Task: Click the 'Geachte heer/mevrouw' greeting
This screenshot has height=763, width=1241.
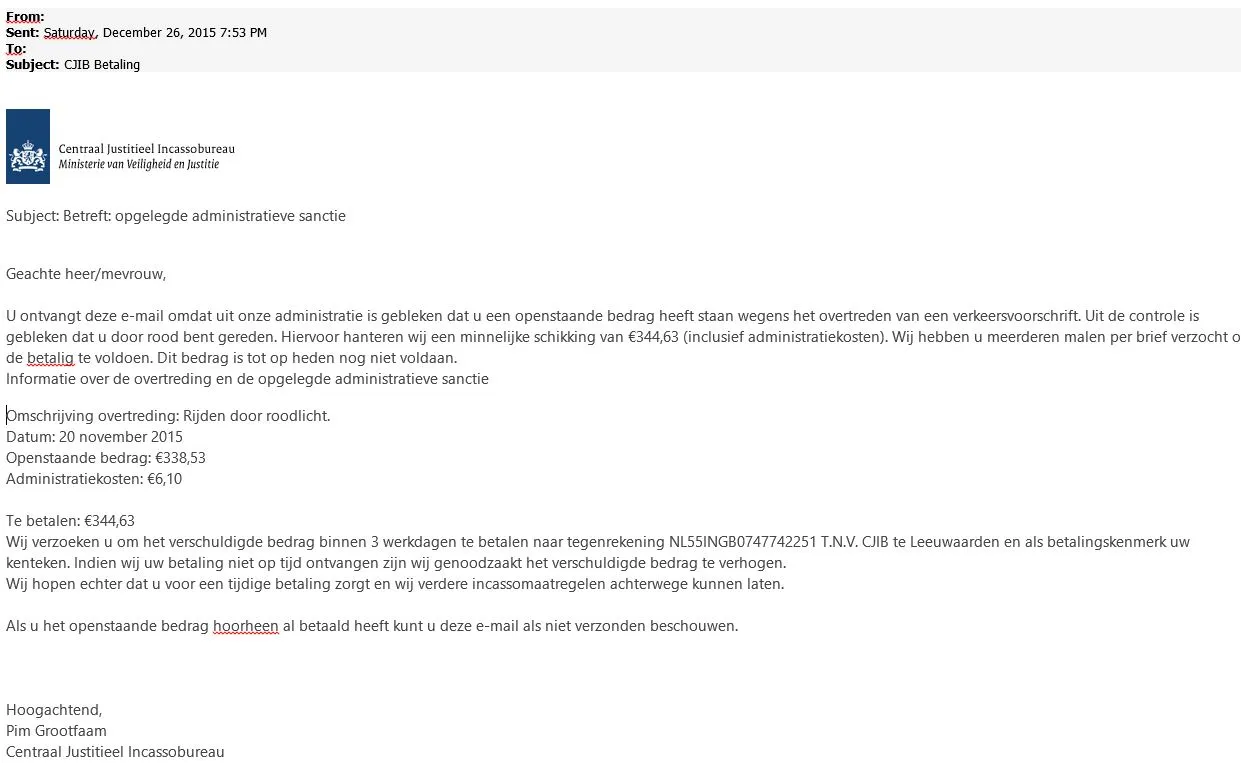Action: (86, 273)
